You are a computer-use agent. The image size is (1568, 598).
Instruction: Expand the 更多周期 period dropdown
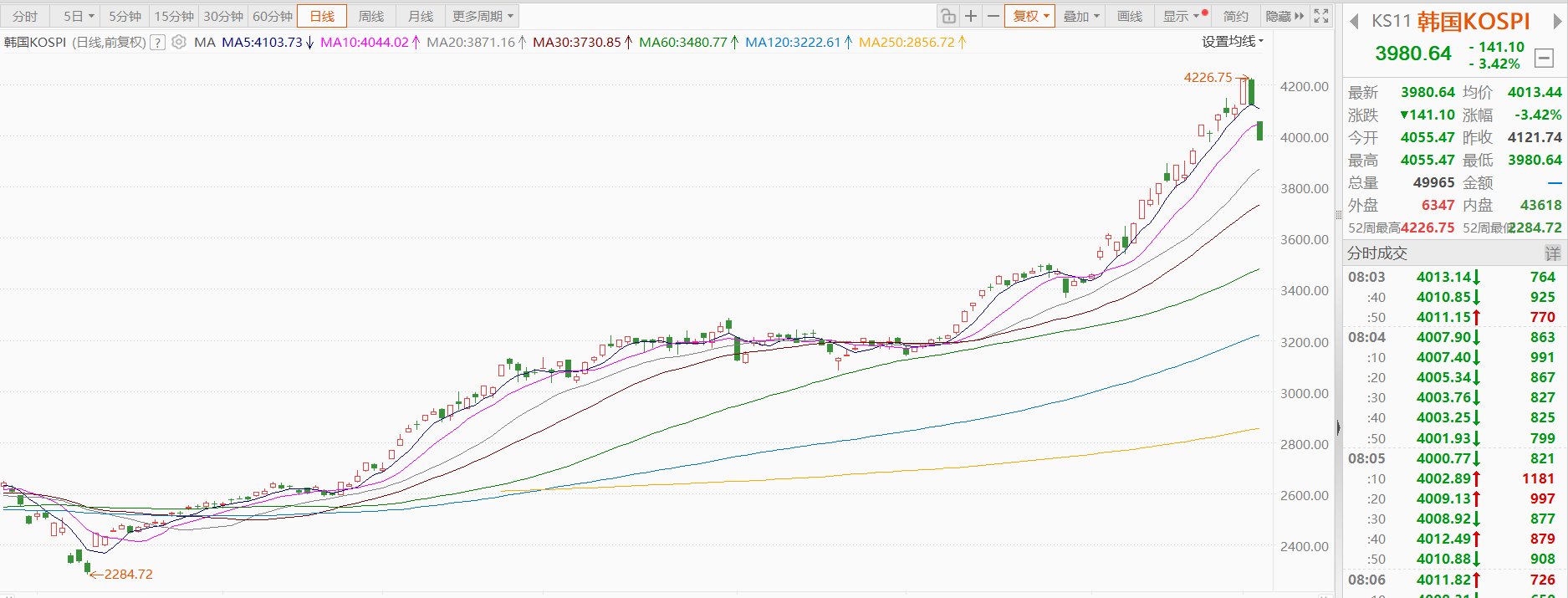[483, 16]
